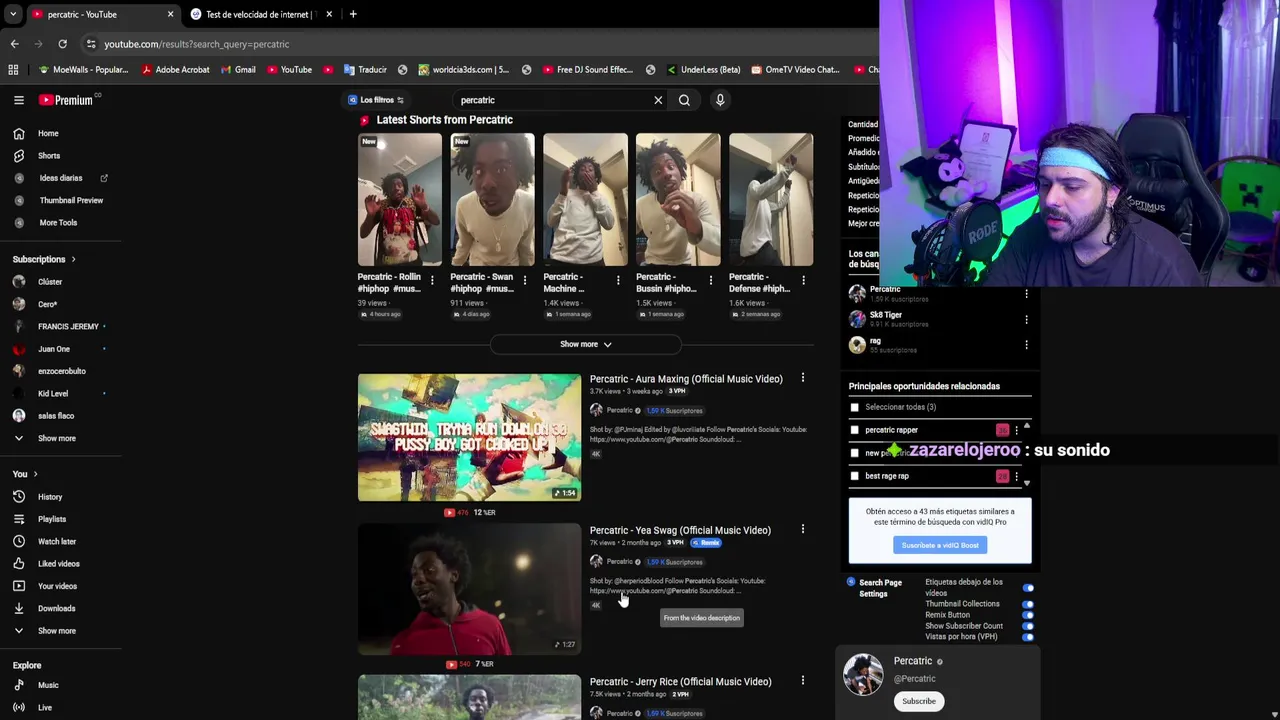Image resolution: width=1280 pixels, height=720 pixels.
Task: Open Thumbnail Preview in the sidebar
Action: click(71, 200)
